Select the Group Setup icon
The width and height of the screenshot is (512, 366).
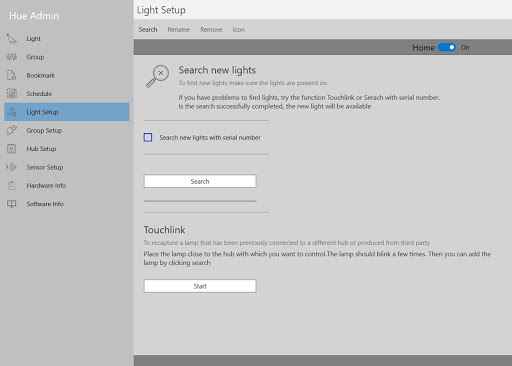tap(11, 130)
